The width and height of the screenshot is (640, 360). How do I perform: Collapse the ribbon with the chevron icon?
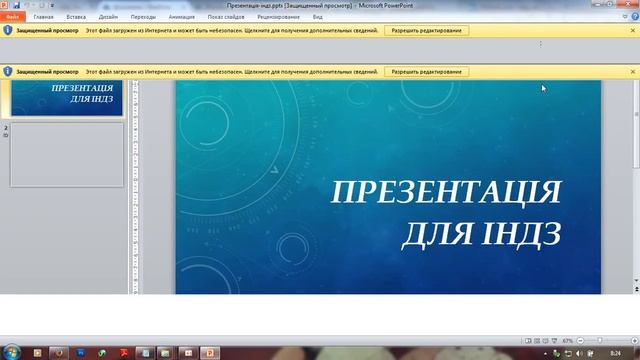point(625,17)
